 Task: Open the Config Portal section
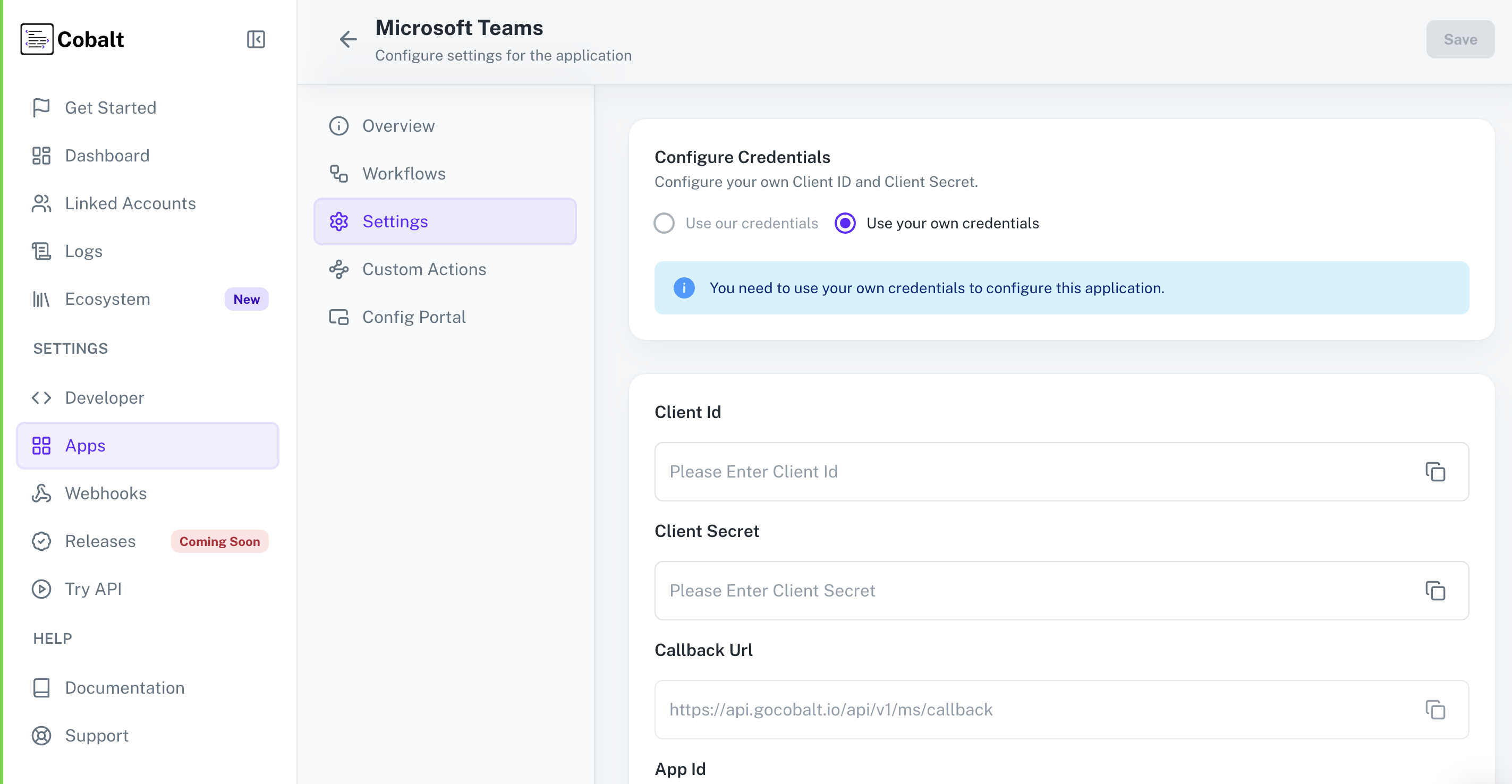click(x=414, y=316)
